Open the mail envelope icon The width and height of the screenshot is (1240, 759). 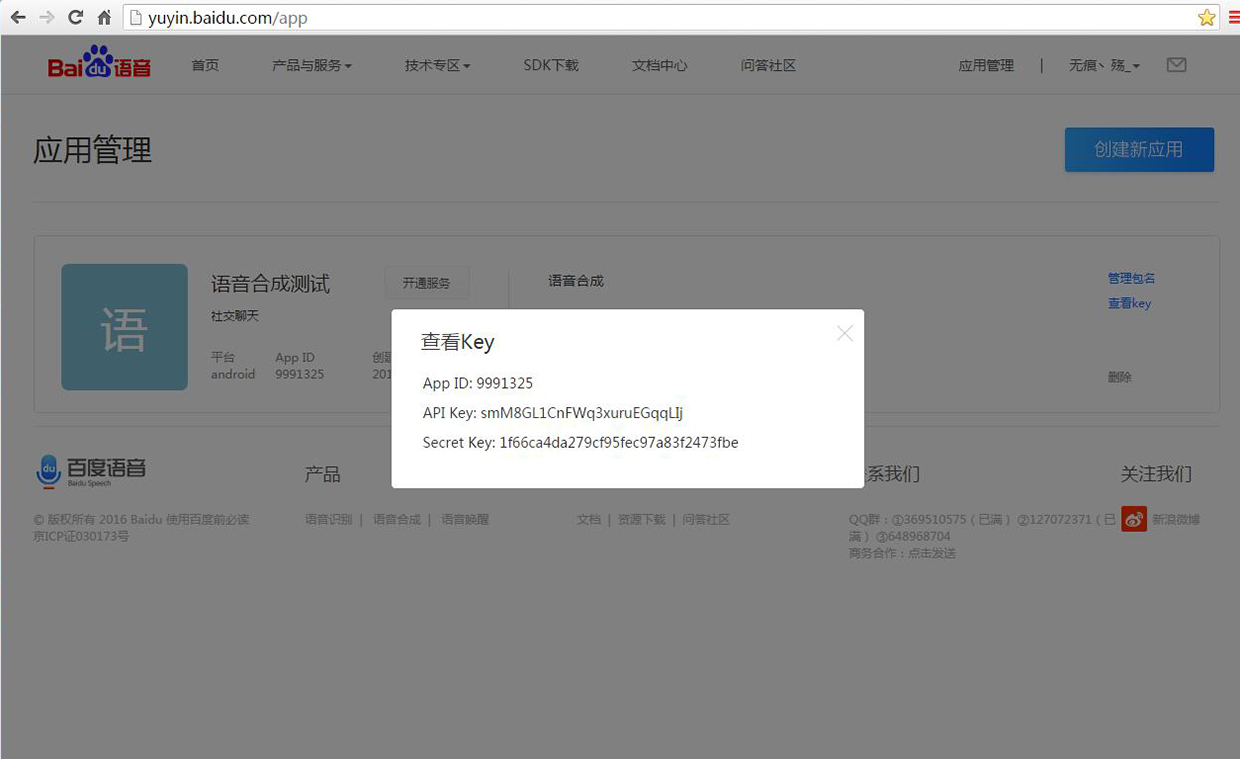click(x=1176, y=65)
